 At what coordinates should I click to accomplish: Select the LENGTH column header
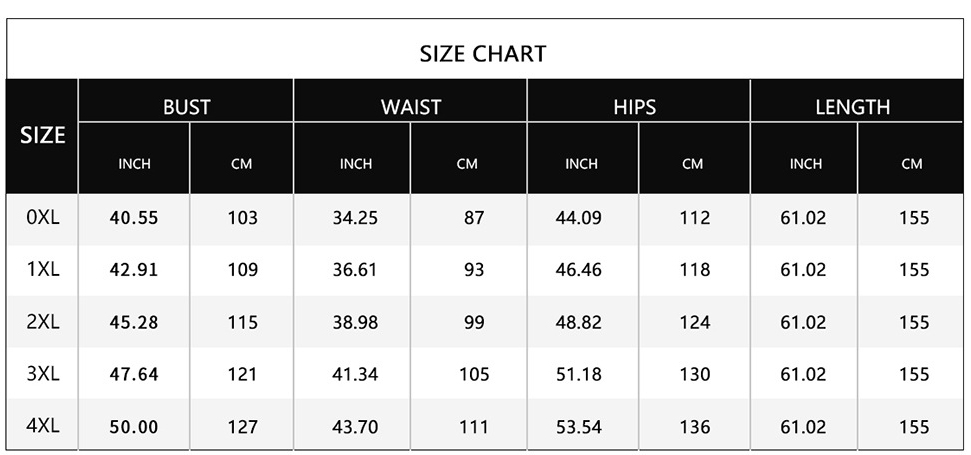(x=852, y=107)
